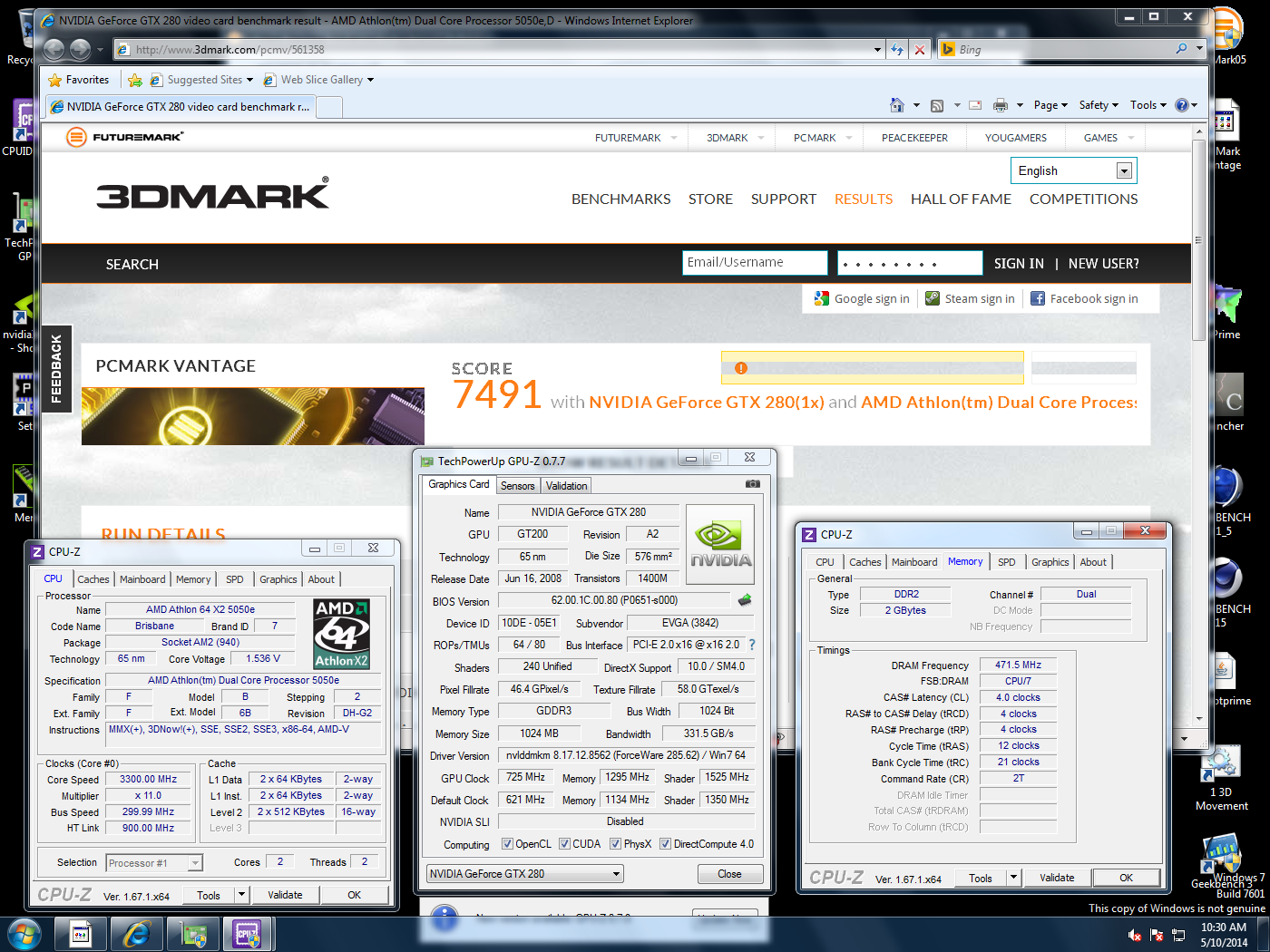
Task: Open Validation tab in GPU-Z
Action: (x=567, y=486)
